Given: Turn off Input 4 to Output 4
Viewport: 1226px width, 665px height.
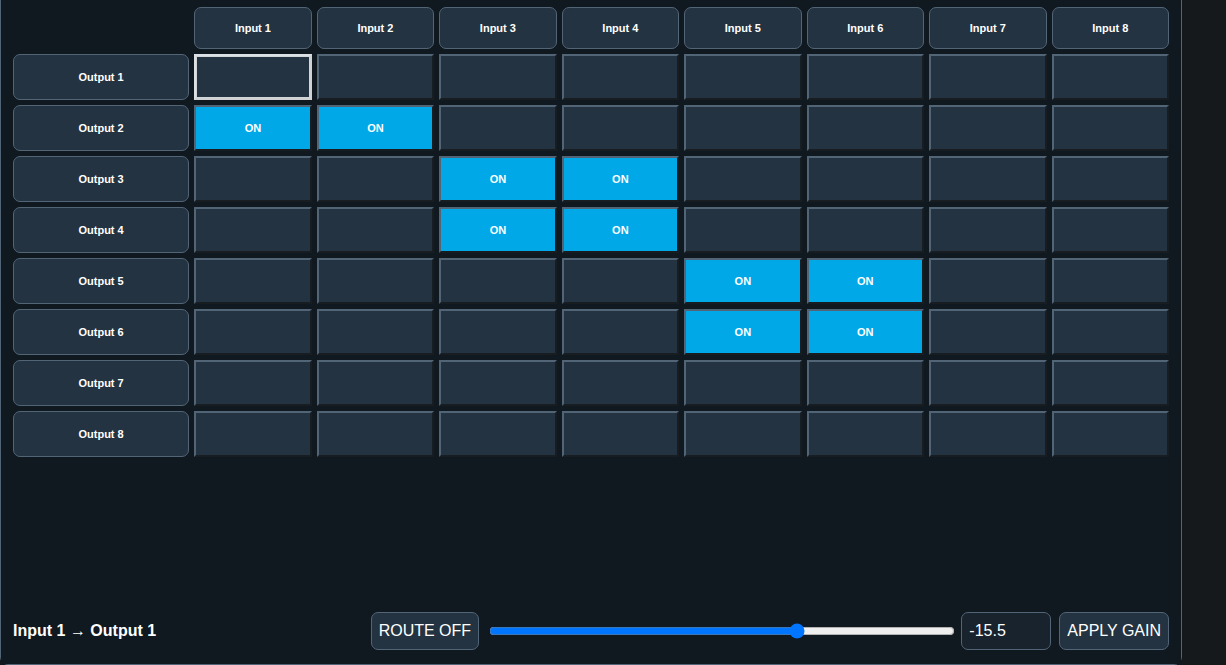Looking at the screenshot, I should (620, 230).
